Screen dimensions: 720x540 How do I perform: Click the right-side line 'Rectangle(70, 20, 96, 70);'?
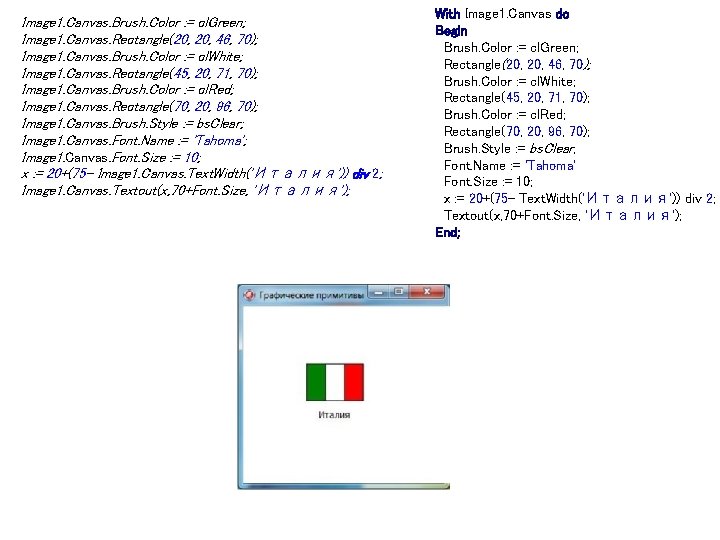(517, 131)
